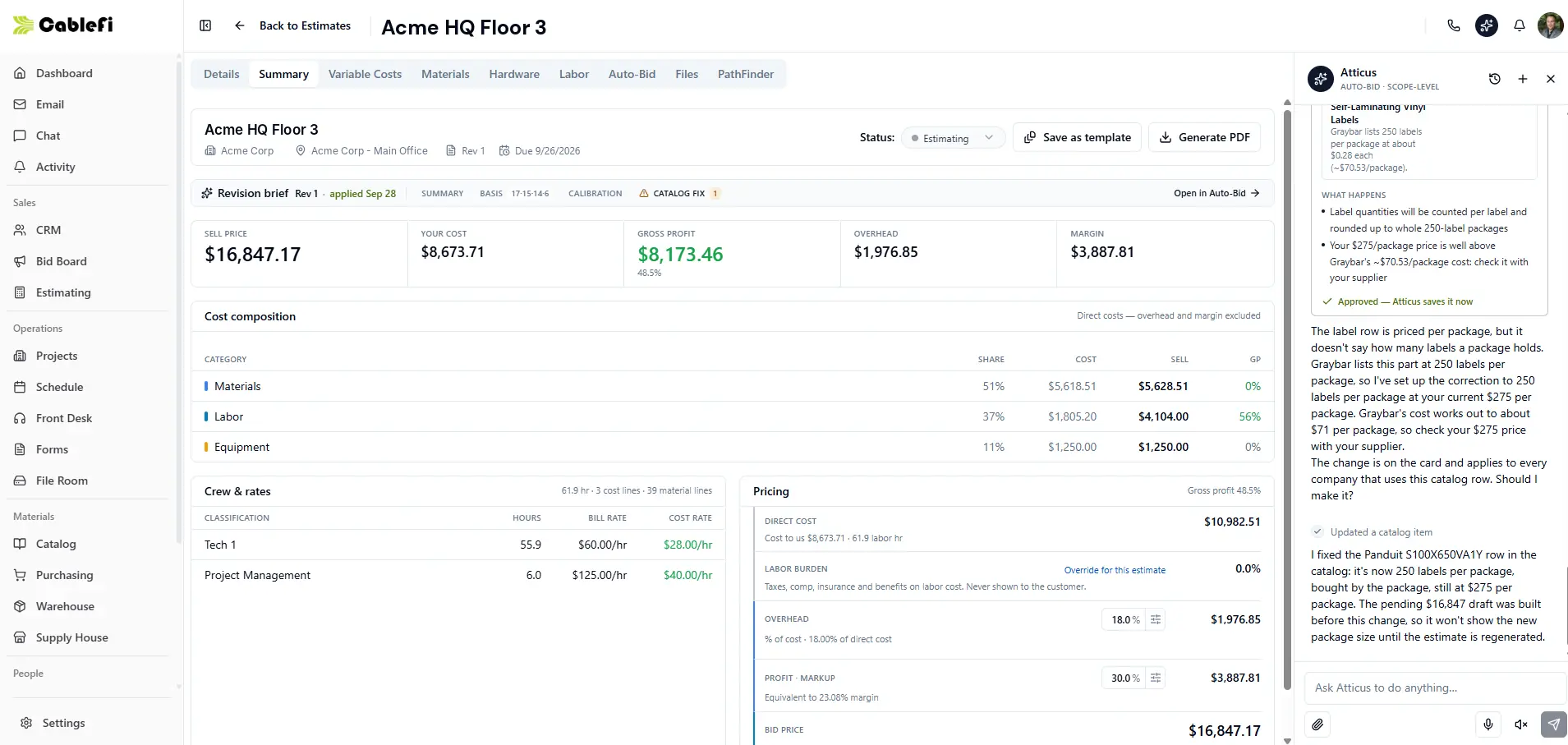Open the PathFinder tab
This screenshot has width=1568, height=745.
pyautogui.click(x=746, y=74)
